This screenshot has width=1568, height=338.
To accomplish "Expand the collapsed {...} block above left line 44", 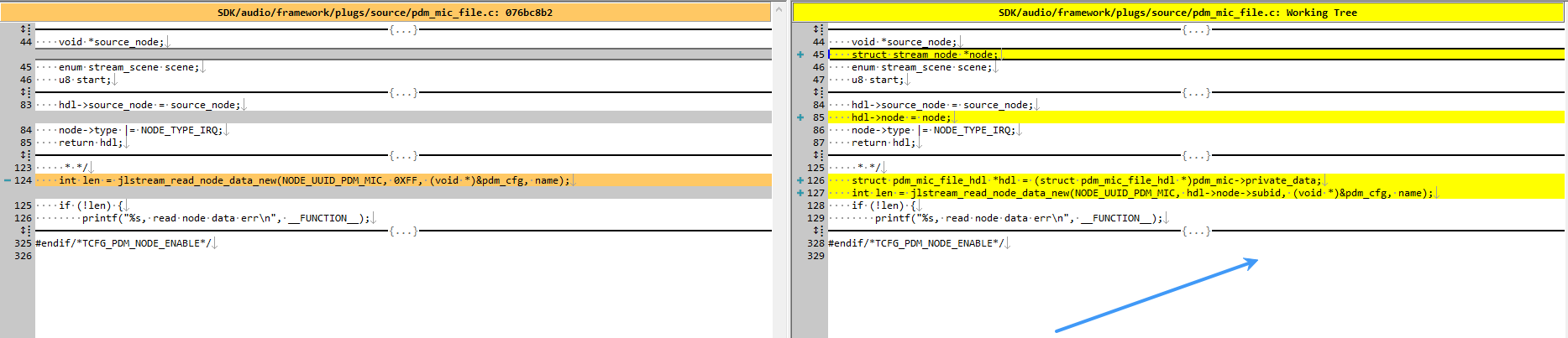I will click(403, 29).
